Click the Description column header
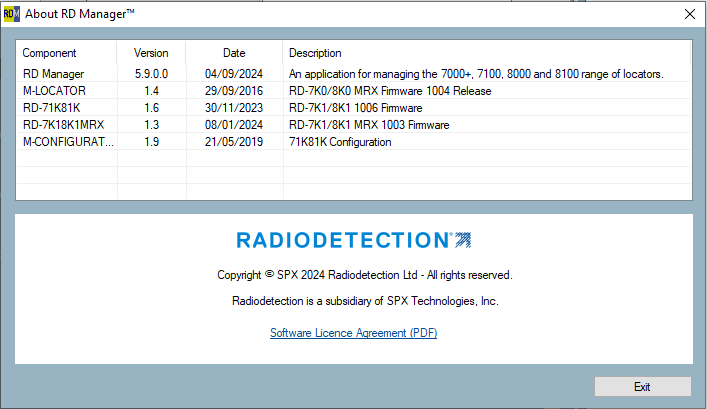 [487, 53]
